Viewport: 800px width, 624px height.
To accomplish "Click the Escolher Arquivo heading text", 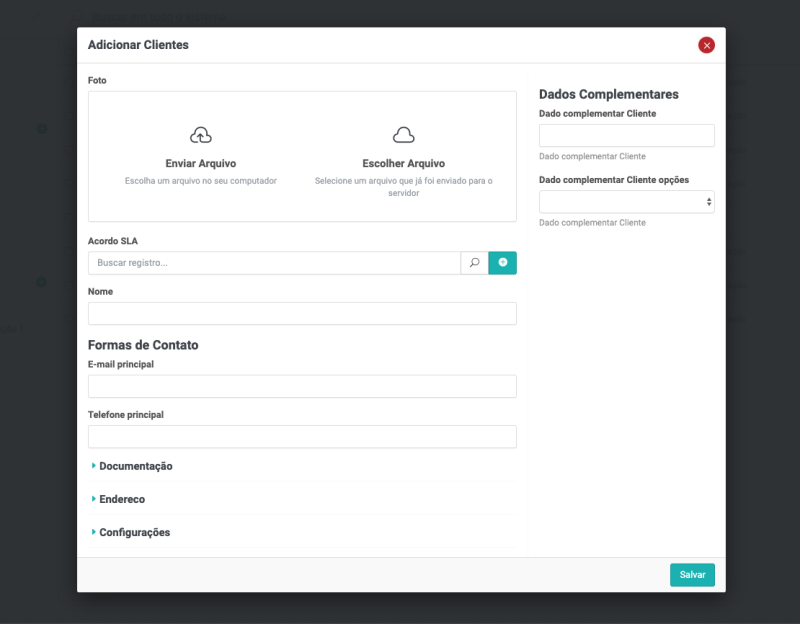I will tap(403, 163).
